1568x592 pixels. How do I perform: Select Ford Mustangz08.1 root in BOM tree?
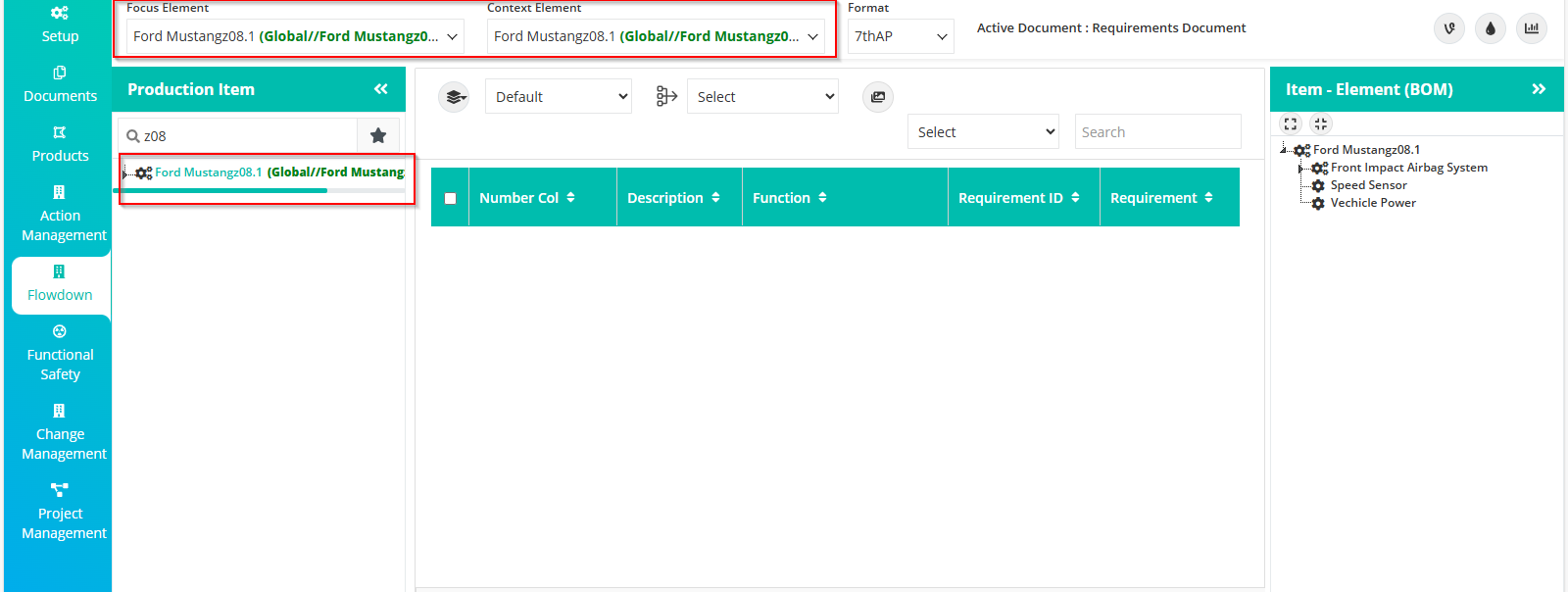coord(1366,150)
